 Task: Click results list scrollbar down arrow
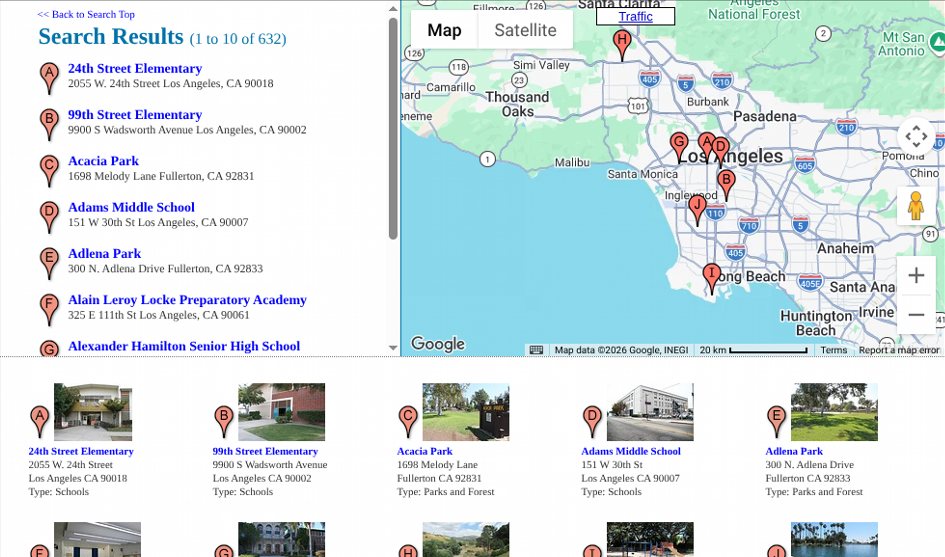393,348
